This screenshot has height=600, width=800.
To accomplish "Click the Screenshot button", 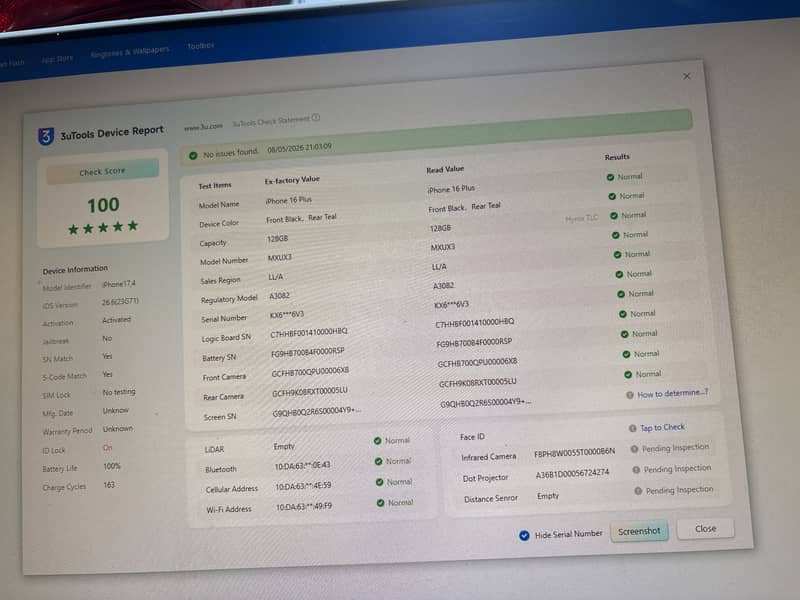I will (639, 532).
